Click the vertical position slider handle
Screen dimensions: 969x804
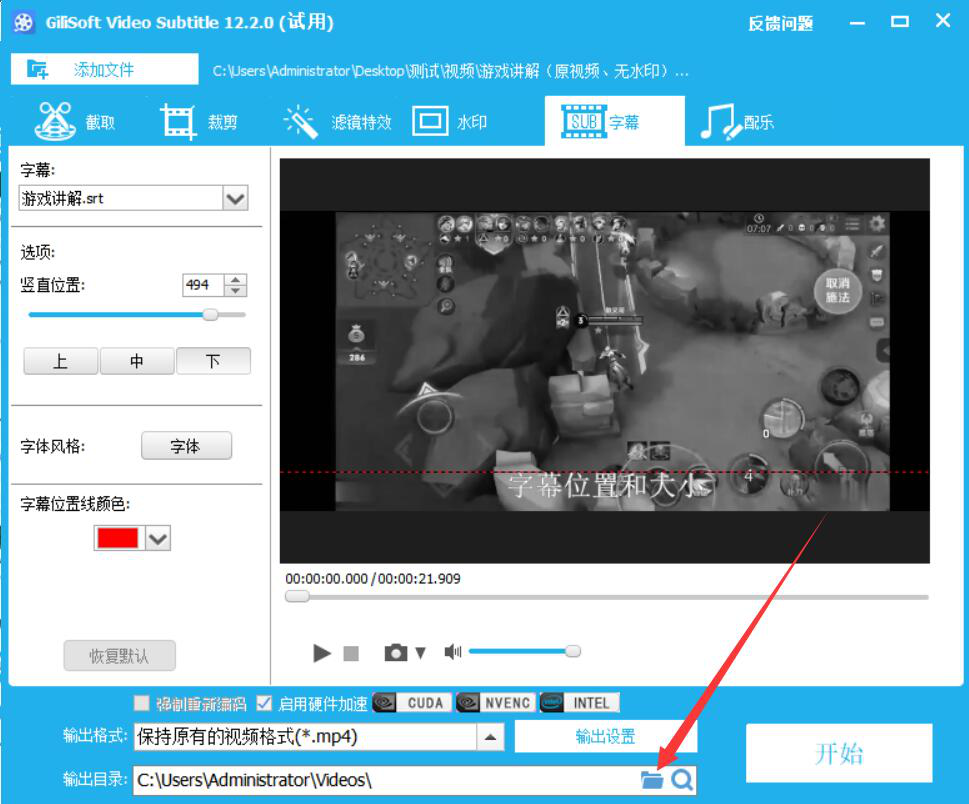pyautogui.click(x=210, y=315)
